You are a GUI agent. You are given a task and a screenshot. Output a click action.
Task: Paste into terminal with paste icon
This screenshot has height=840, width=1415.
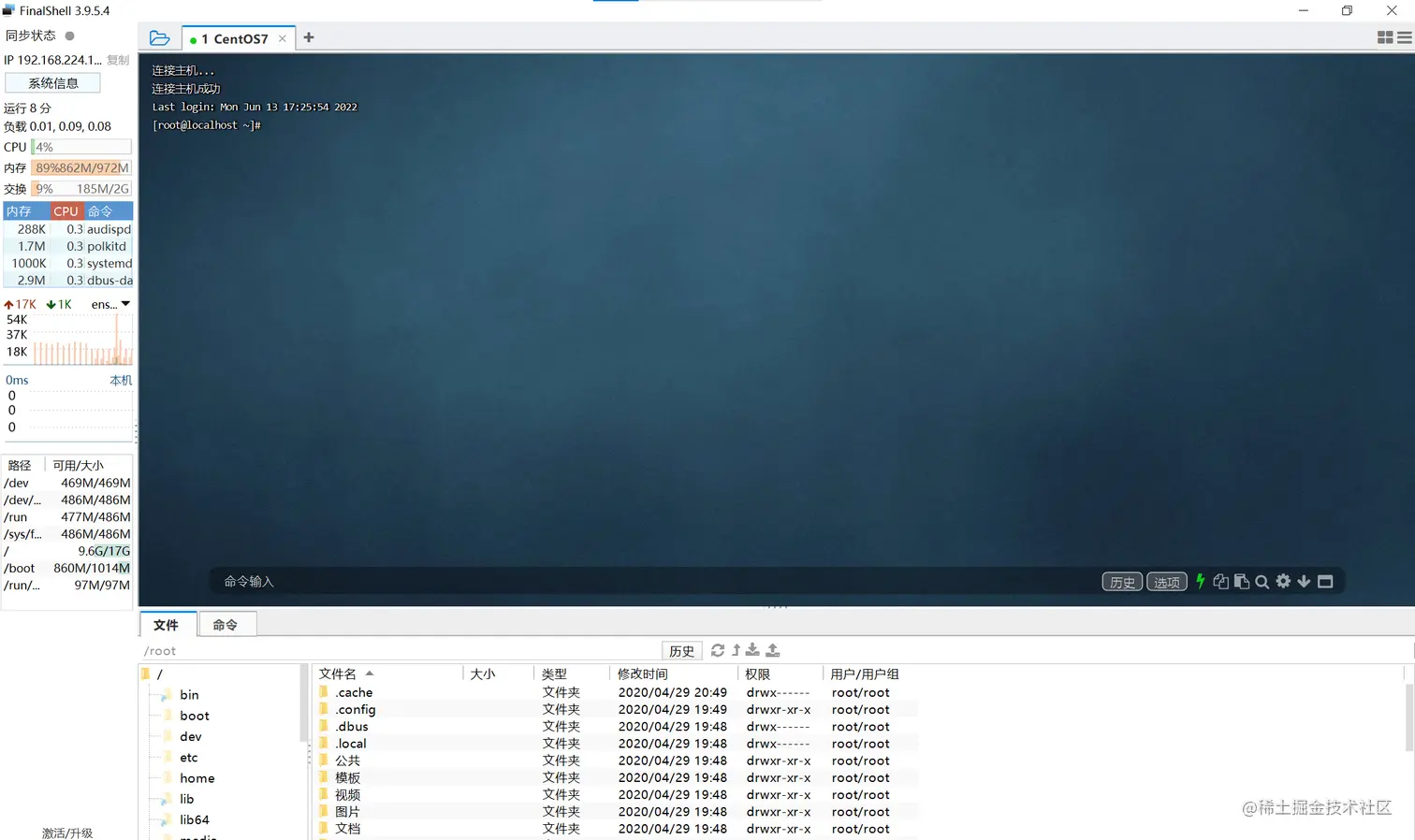click(1242, 581)
